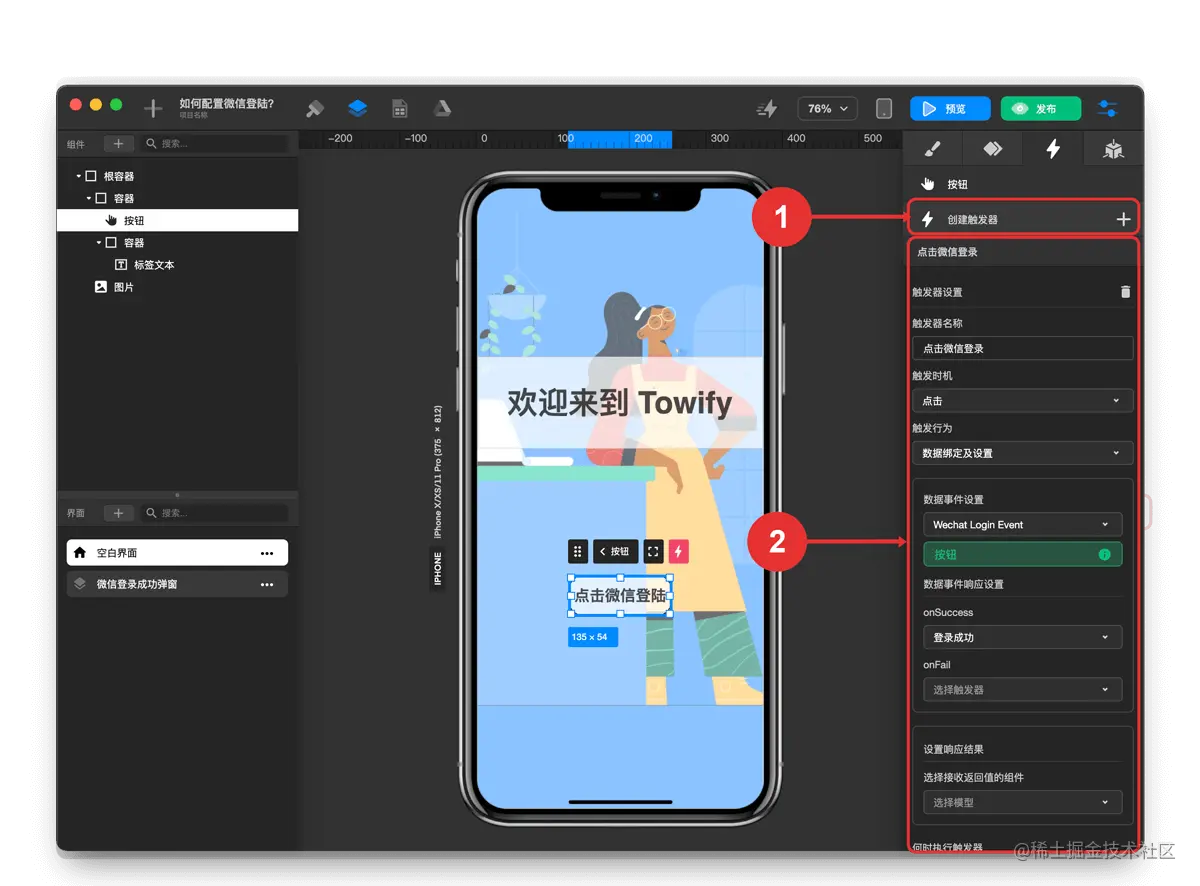
Task: Collapse the second 容器 tree node
Action: tap(98, 242)
